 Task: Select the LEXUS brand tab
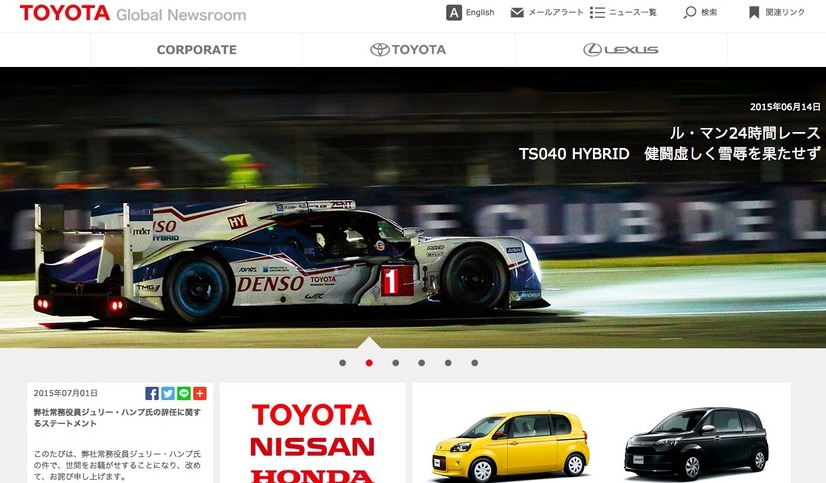tap(621, 50)
